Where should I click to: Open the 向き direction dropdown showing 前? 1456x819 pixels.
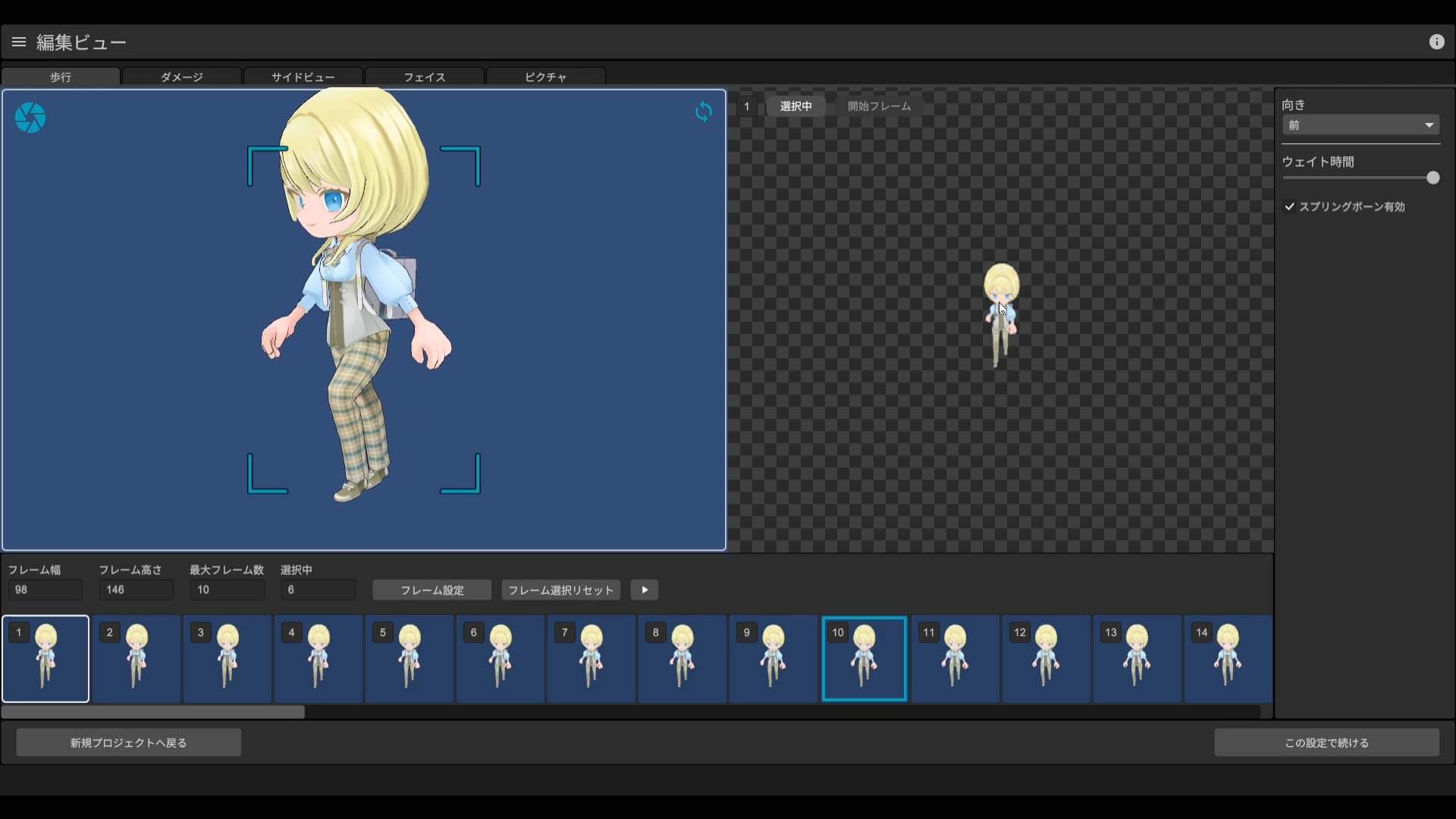point(1360,124)
